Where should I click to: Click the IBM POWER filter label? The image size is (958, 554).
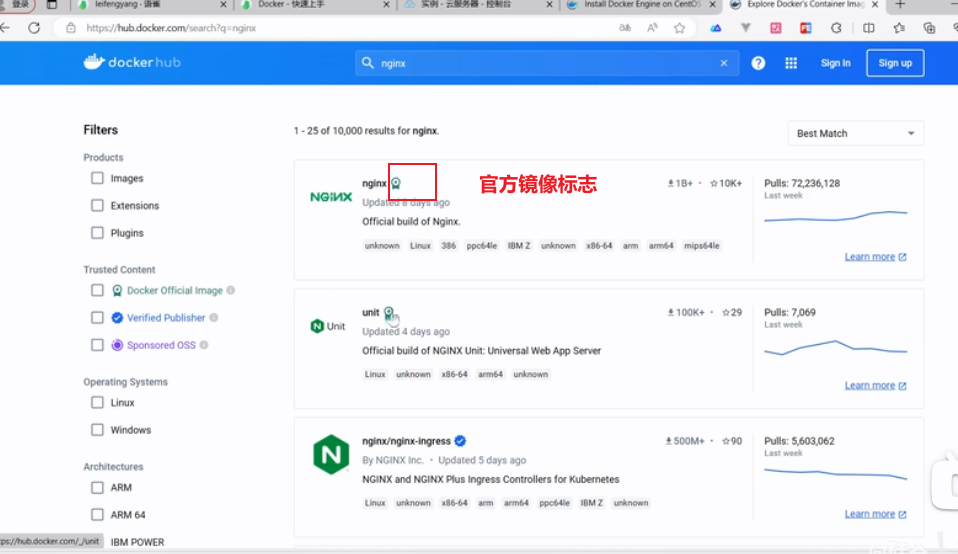pos(137,542)
